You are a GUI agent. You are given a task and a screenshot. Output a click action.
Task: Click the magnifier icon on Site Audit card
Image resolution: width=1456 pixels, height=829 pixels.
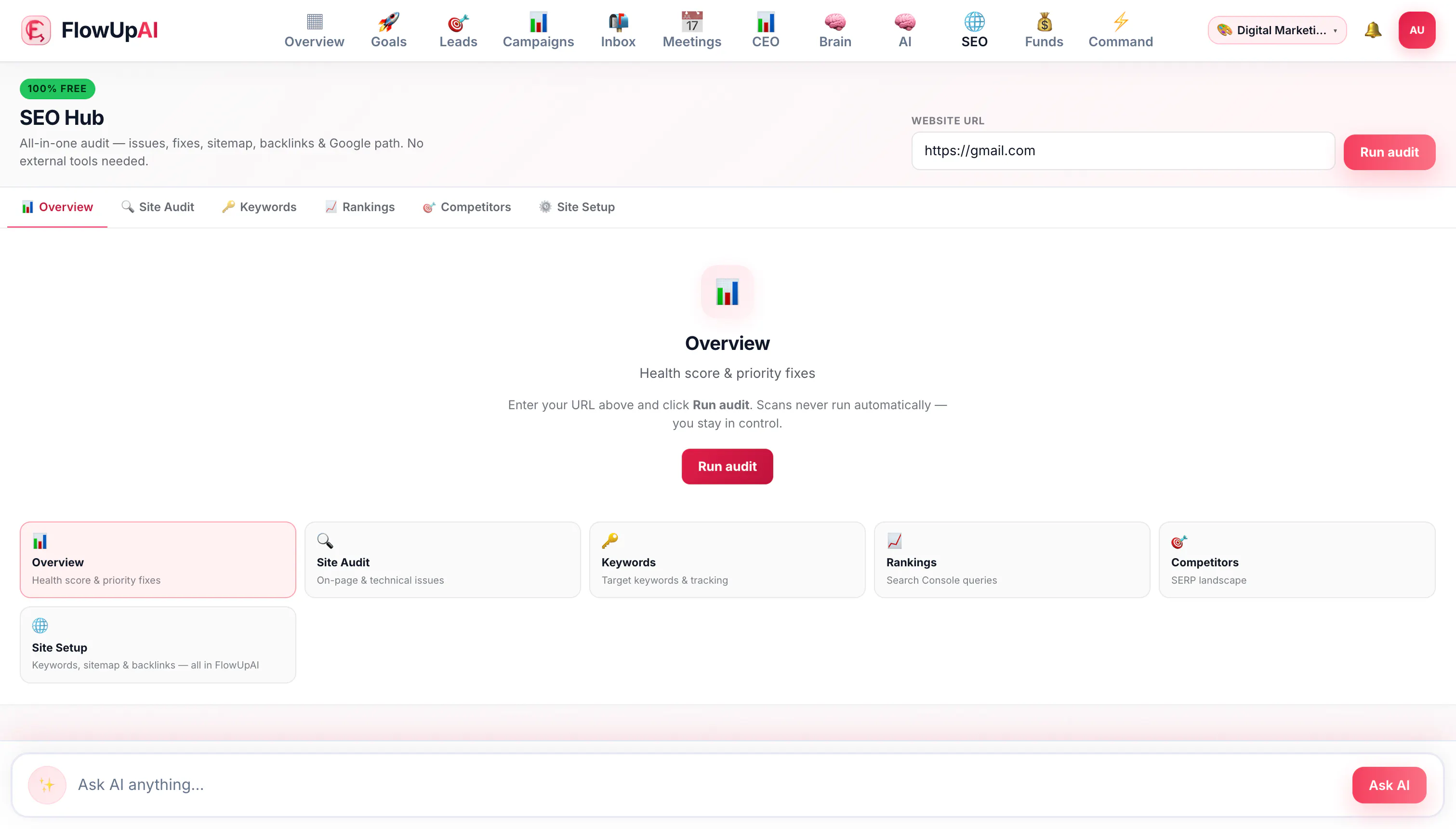pyautogui.click(x=325, y=540)
